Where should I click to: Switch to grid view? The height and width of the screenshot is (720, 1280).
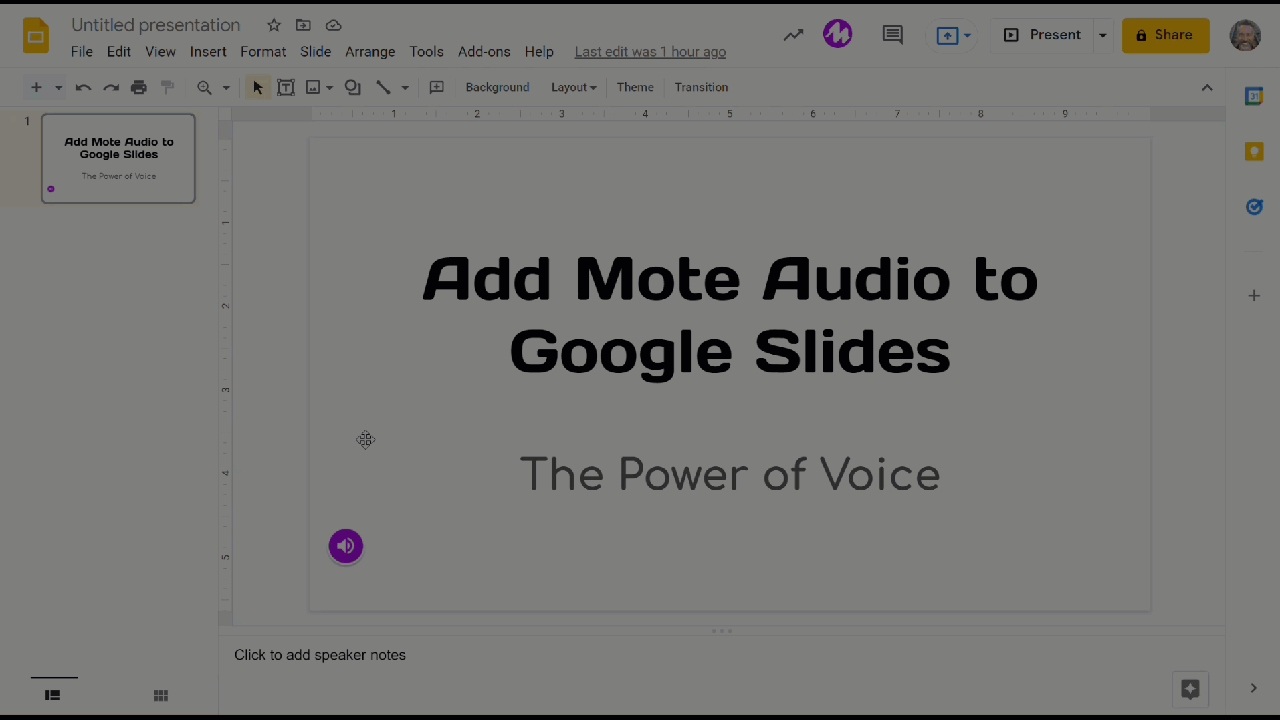160,695
